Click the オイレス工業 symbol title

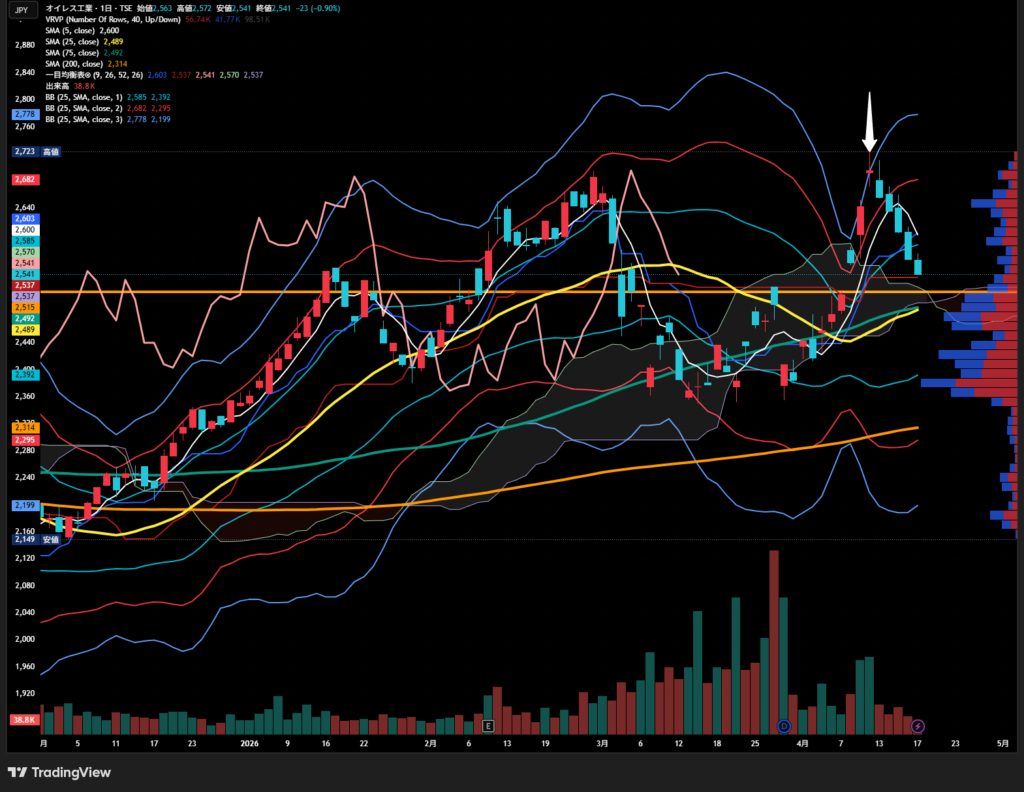(x=70, y=7)
